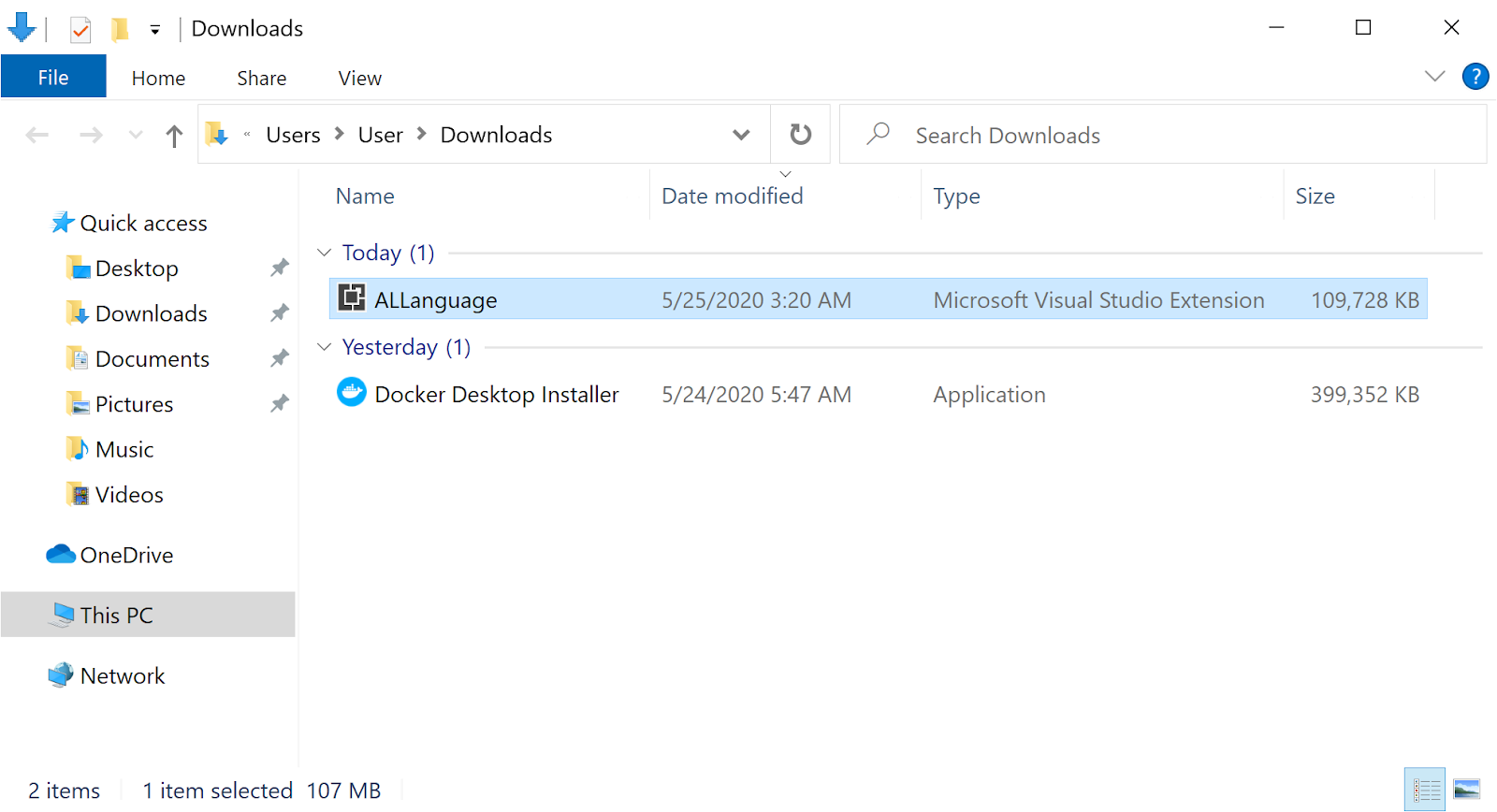Click the ALLanguage extension file icon
This screenshot has width=1497, height=812.
tap(352, 297)
